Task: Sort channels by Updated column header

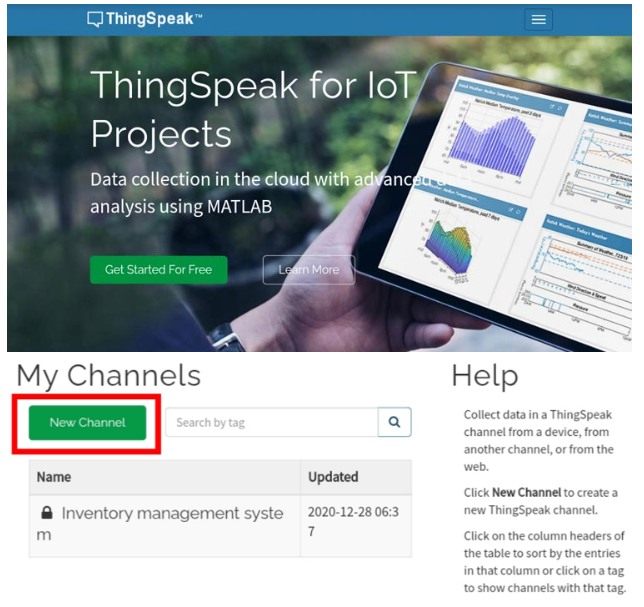Action: pos(333,477)
